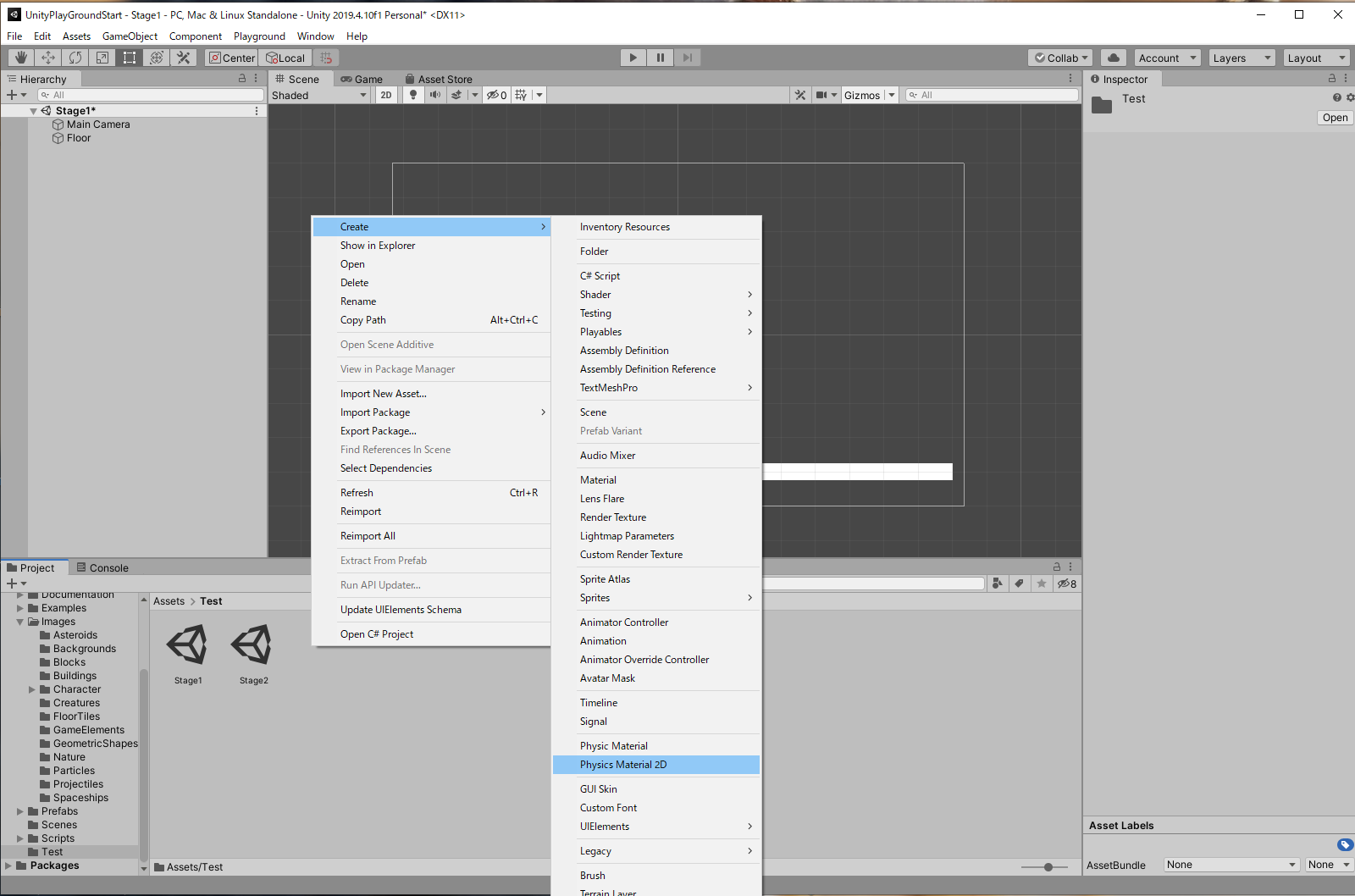Toggle hidden packages visibility count
The image size is (1355, 896).
point(1067,584)
